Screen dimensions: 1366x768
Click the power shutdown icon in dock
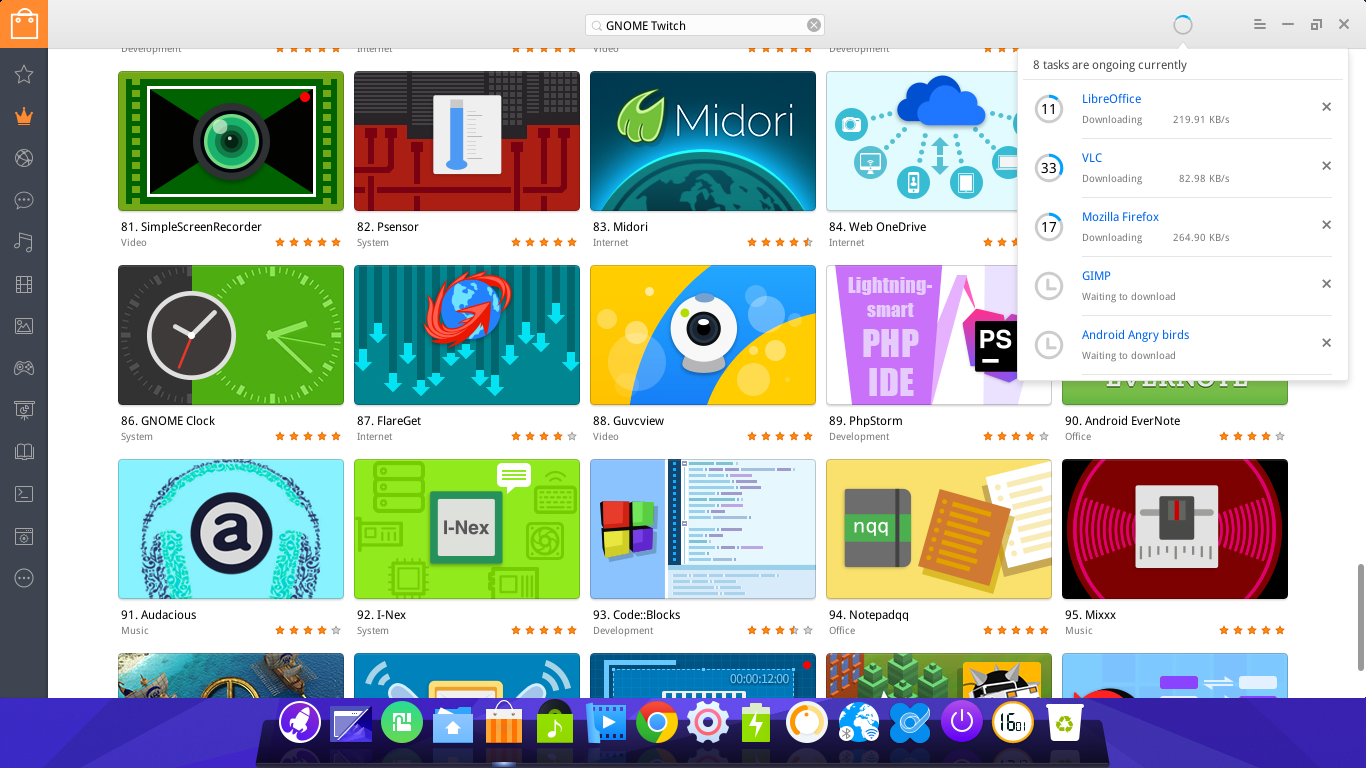pyautogui.click(x=962, y=722)
